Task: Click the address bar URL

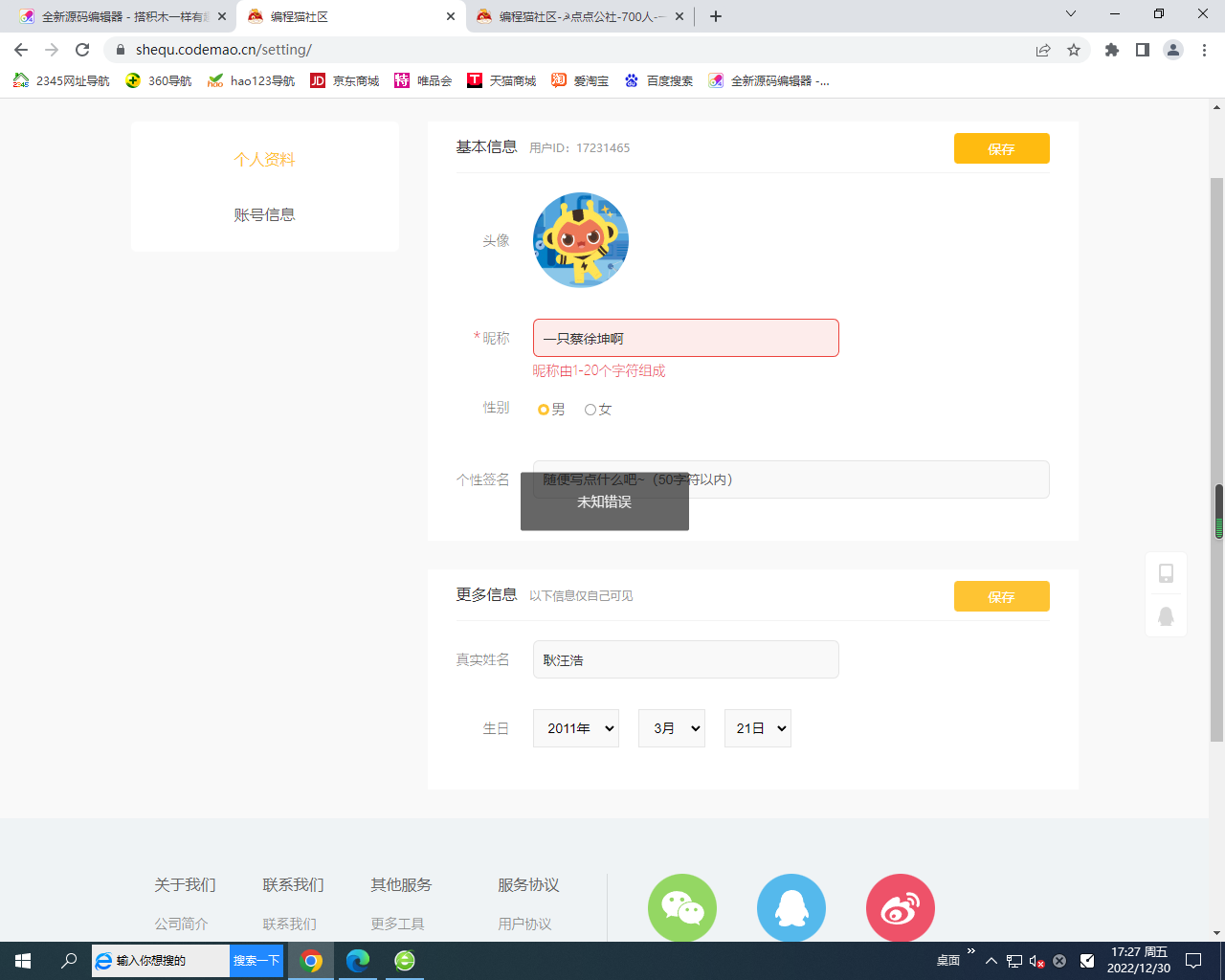Action: coord(224,50)
